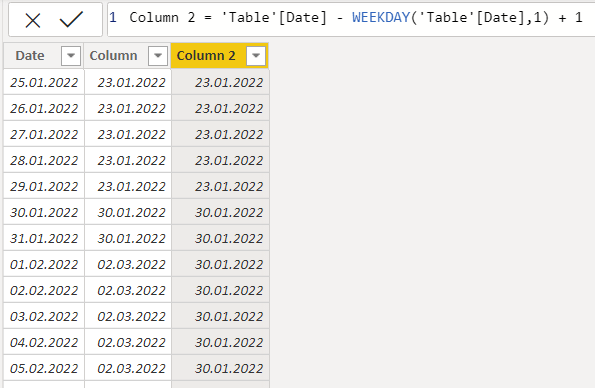Select the Date cell 25.01.2022
Viewport: 595px width, 388px height.
[x=44, y=82]
